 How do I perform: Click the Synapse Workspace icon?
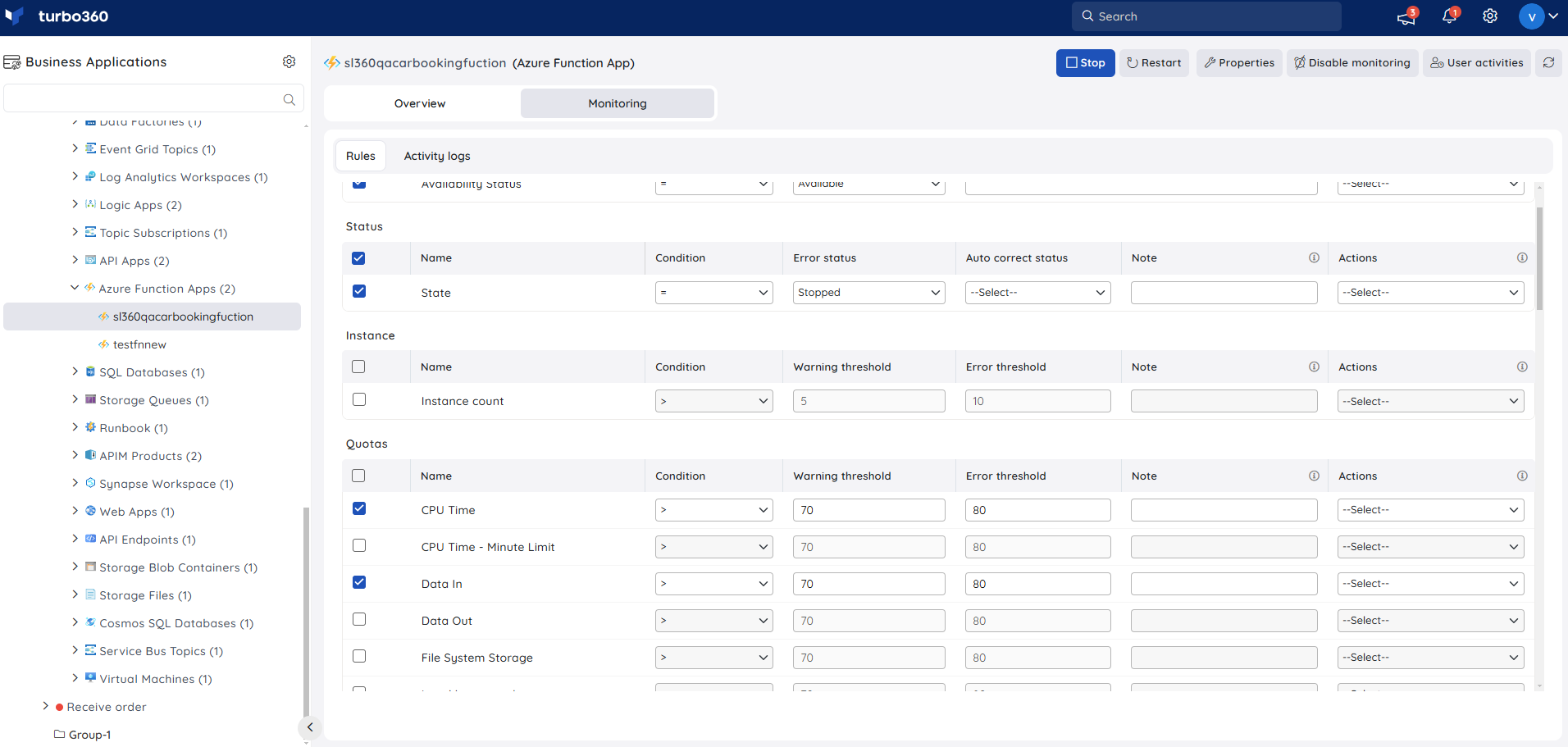pyautogui.click(x=91, y=483)
